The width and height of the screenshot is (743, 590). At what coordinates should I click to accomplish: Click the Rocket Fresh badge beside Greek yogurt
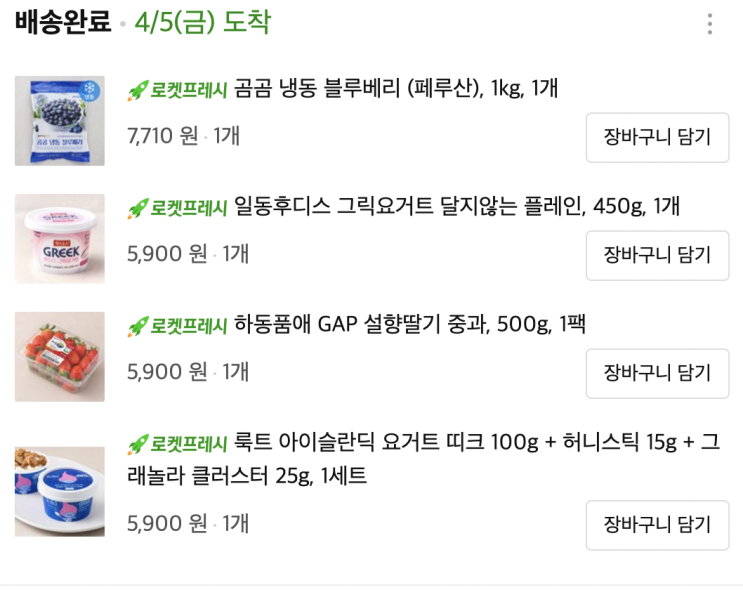(178, 208)
